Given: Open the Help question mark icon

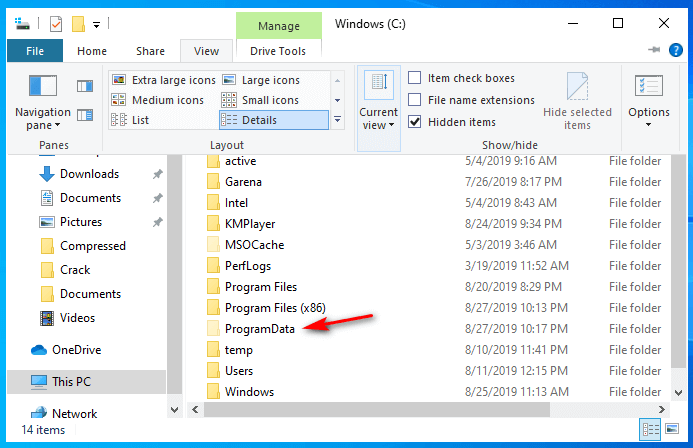Looking at the screenshot, I should [676, 50].
